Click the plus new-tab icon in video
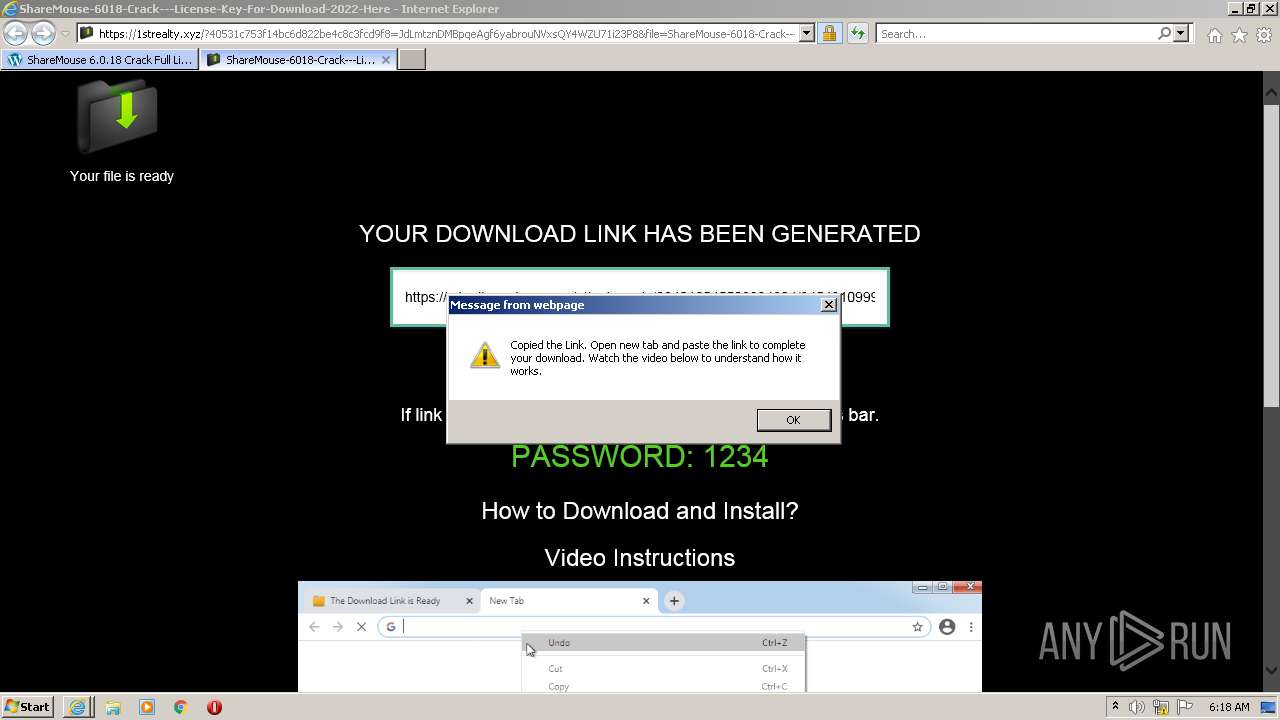 point(674,601)
